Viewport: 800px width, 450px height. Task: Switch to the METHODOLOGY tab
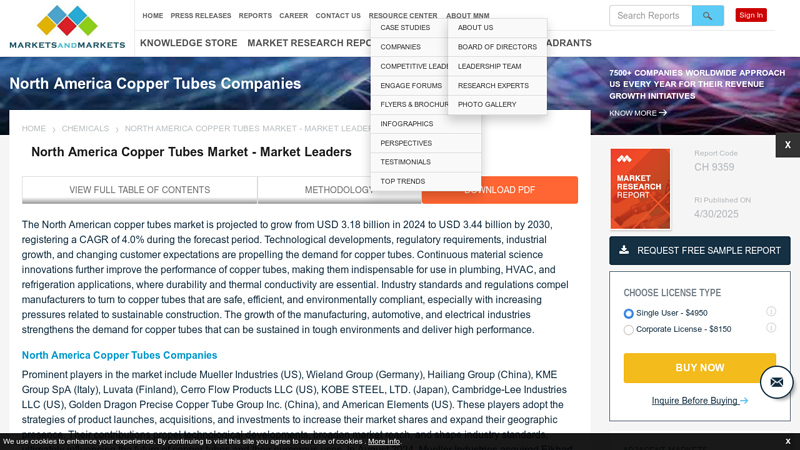tap(340, 190)
